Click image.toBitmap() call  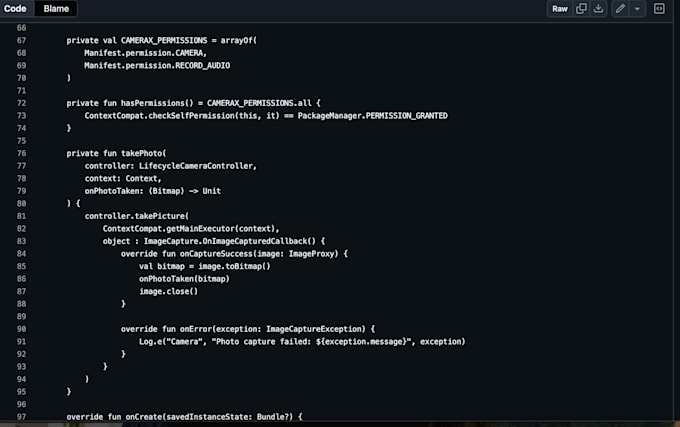tap(234, 266)
